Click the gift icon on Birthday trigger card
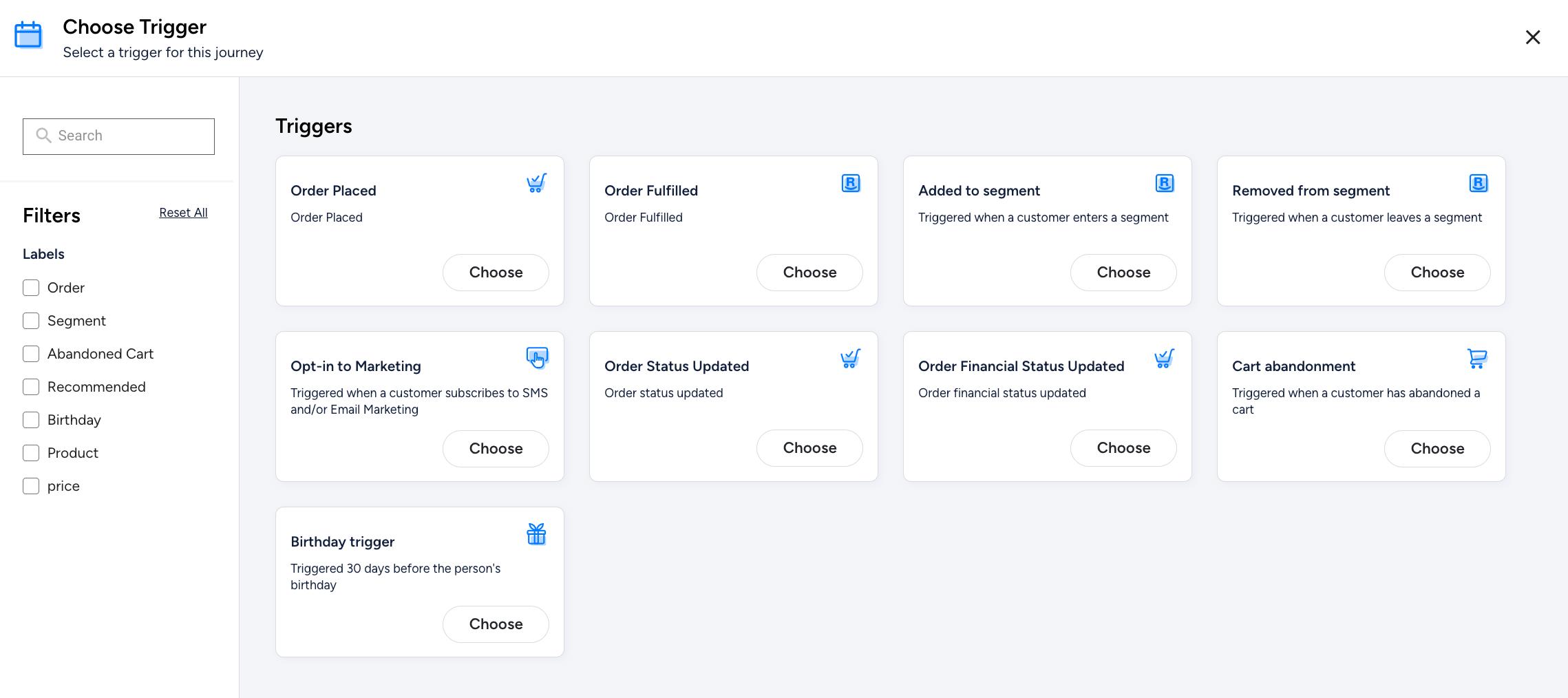Image resolution: width=1568 pixels, height=698 pixels. (536, 534)
